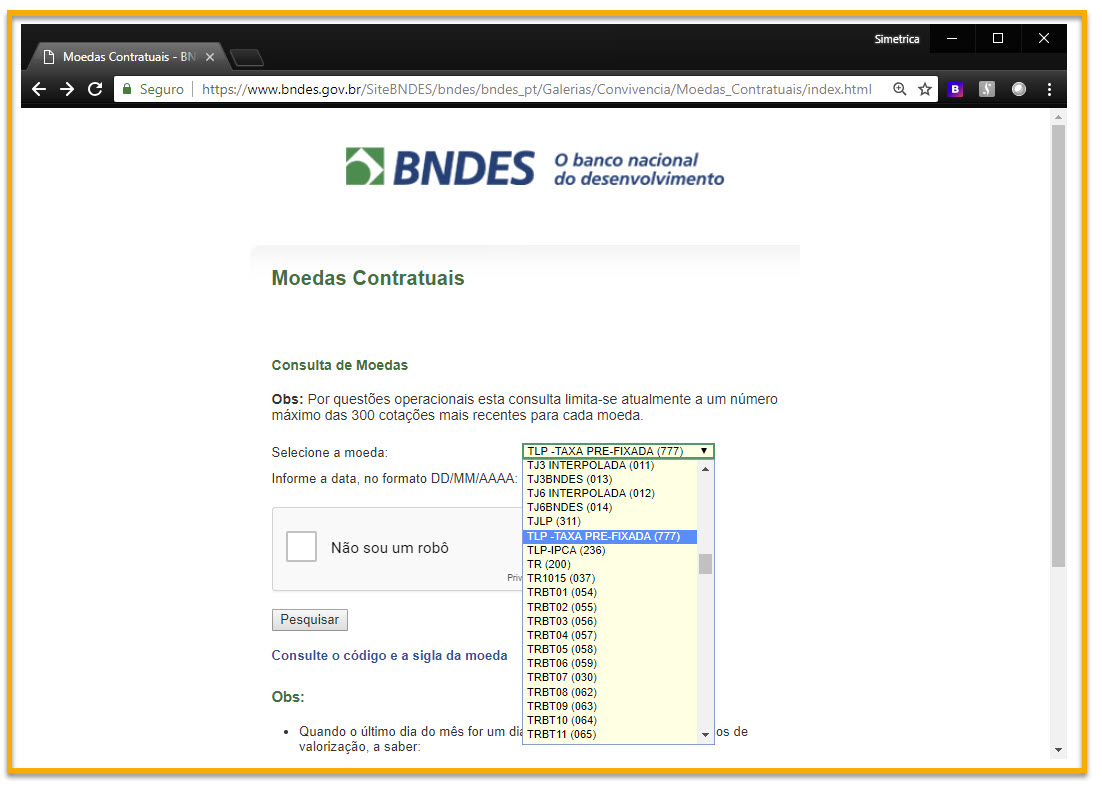This screenshot has height=788, width=1102.
Task: Open 'Consulte o código e a sigla da moeda' link
Action: pos(389,656)
